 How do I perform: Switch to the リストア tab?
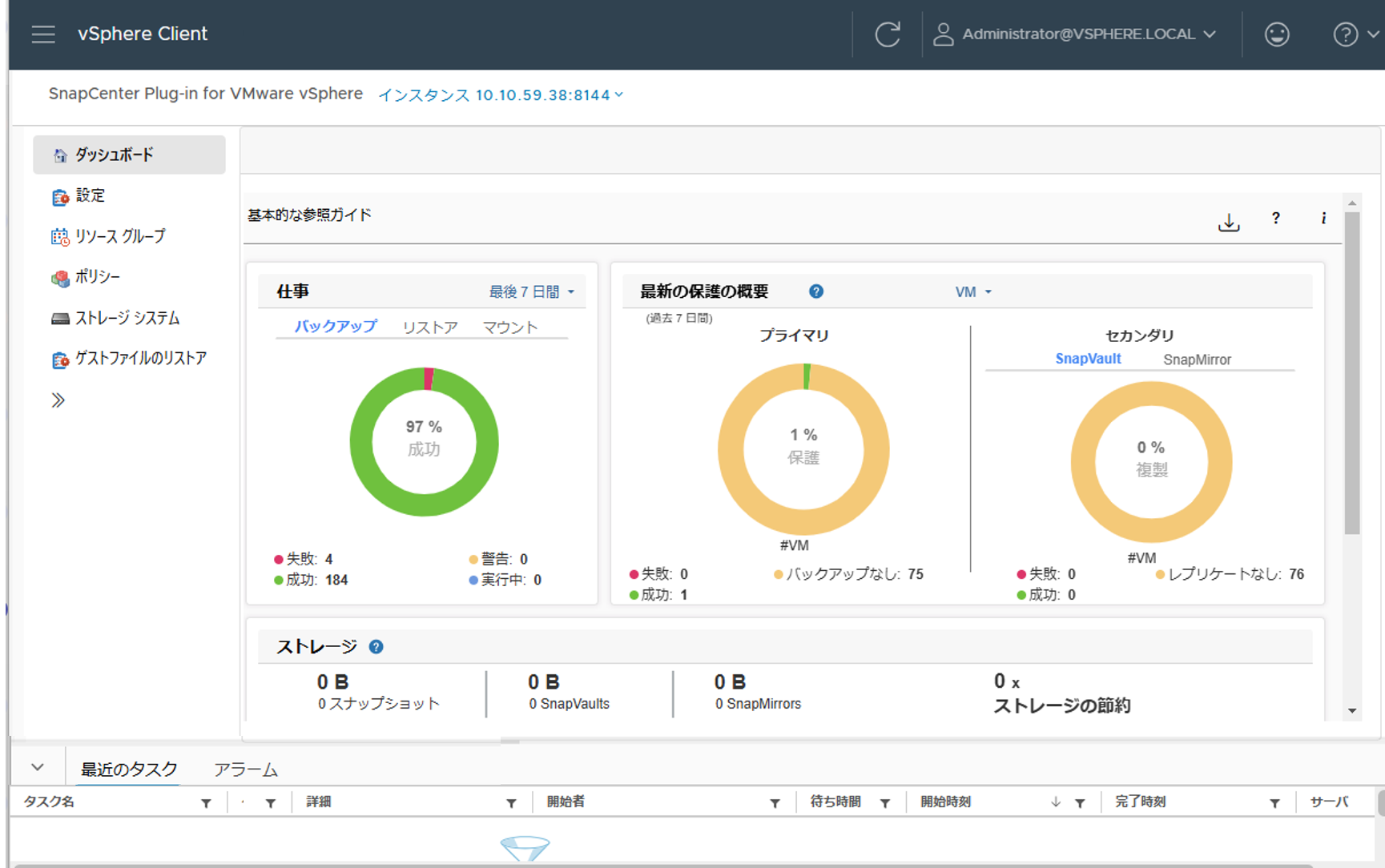[x=430, y=328]
